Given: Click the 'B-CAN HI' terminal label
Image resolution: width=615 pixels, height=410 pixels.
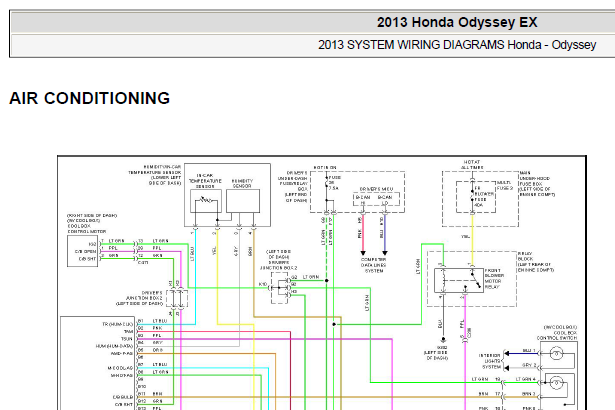Looking at the screenshot, I should pos(363,200).
